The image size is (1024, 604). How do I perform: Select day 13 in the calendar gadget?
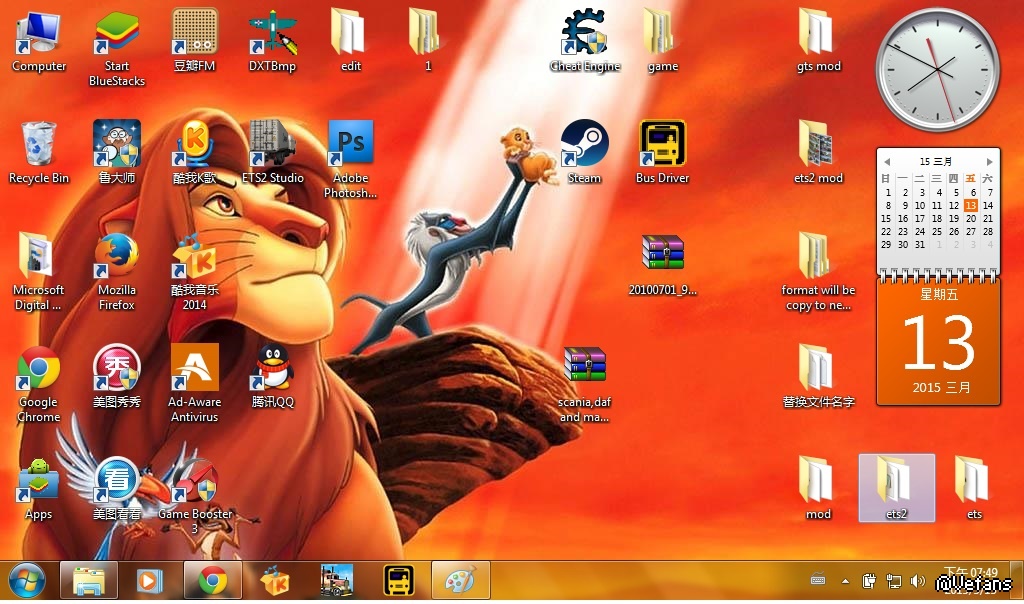click(970, 206)
